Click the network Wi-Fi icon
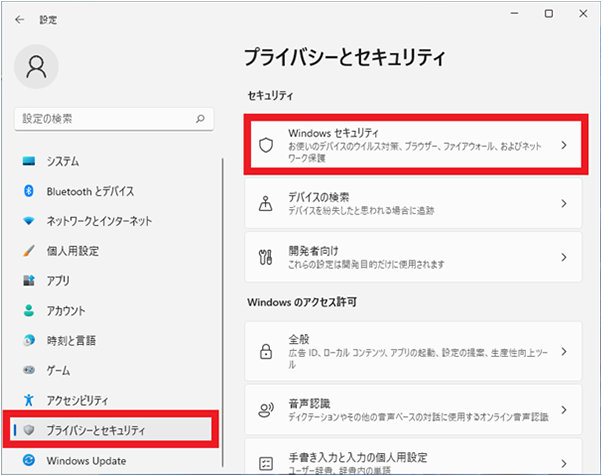This screenshot has height=476, width=602. point(29,221)
